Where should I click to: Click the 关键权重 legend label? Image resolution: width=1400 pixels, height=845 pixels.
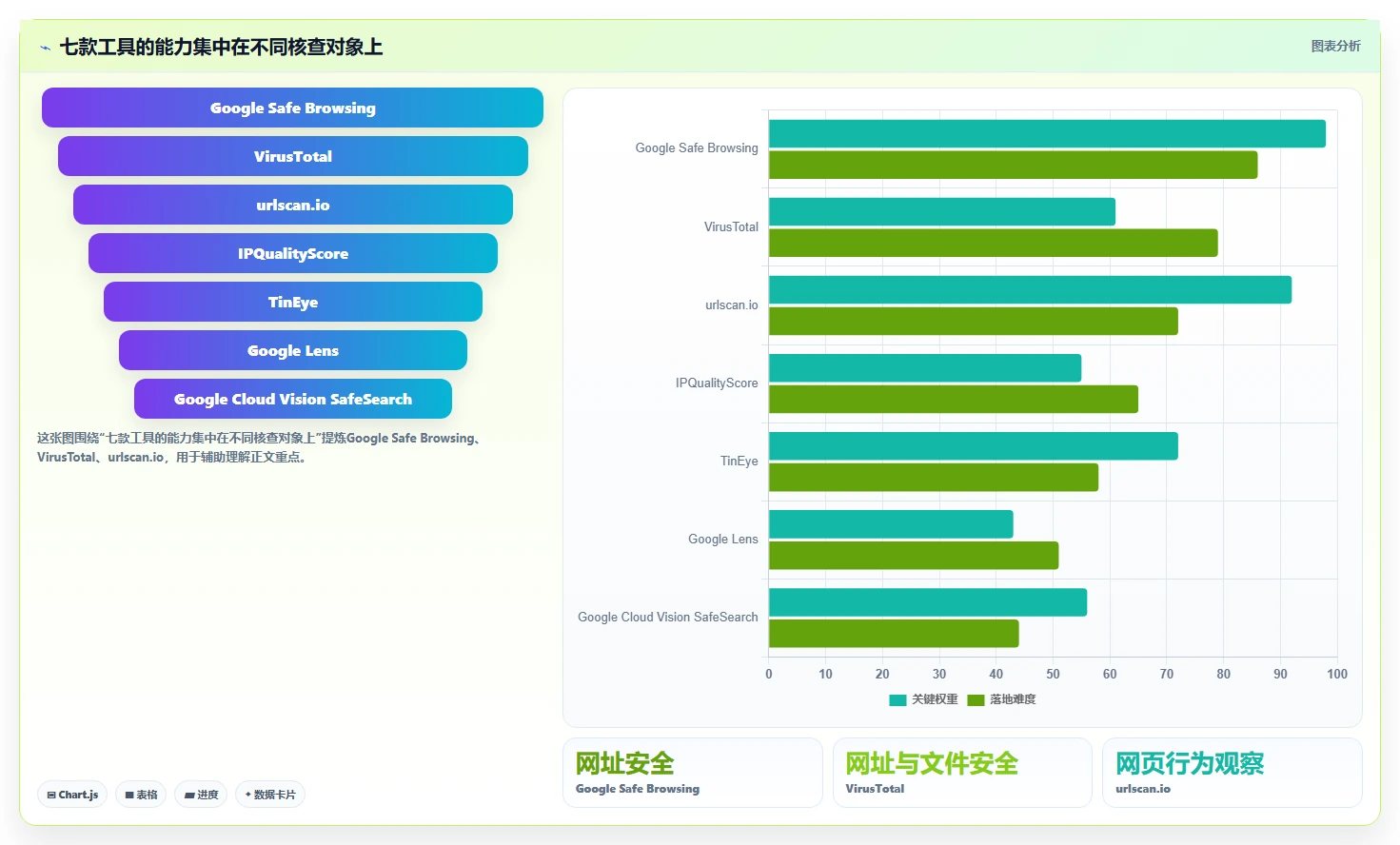(935, 699)
